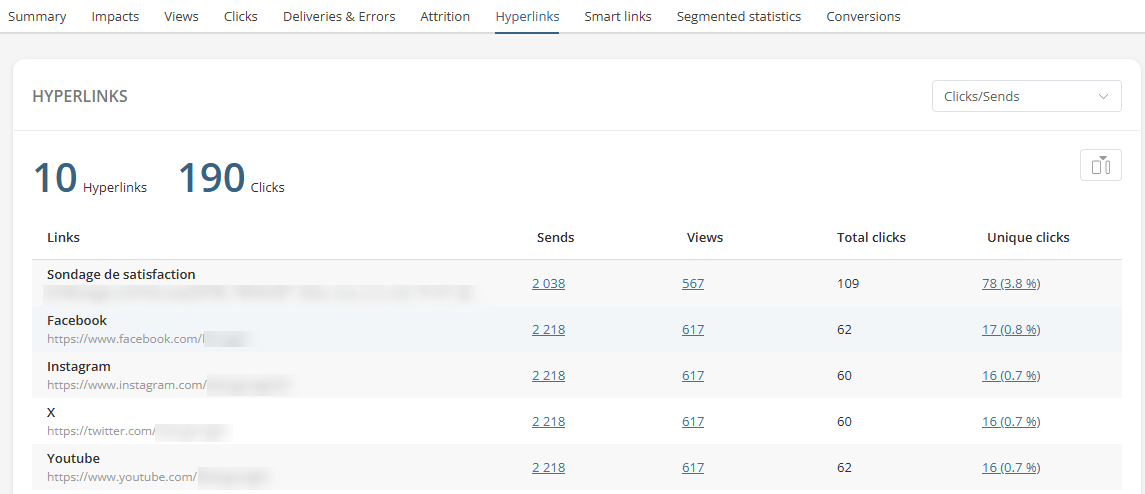Switch to the Impacts tab
1145x494 pixels.
tap(115, 16)
